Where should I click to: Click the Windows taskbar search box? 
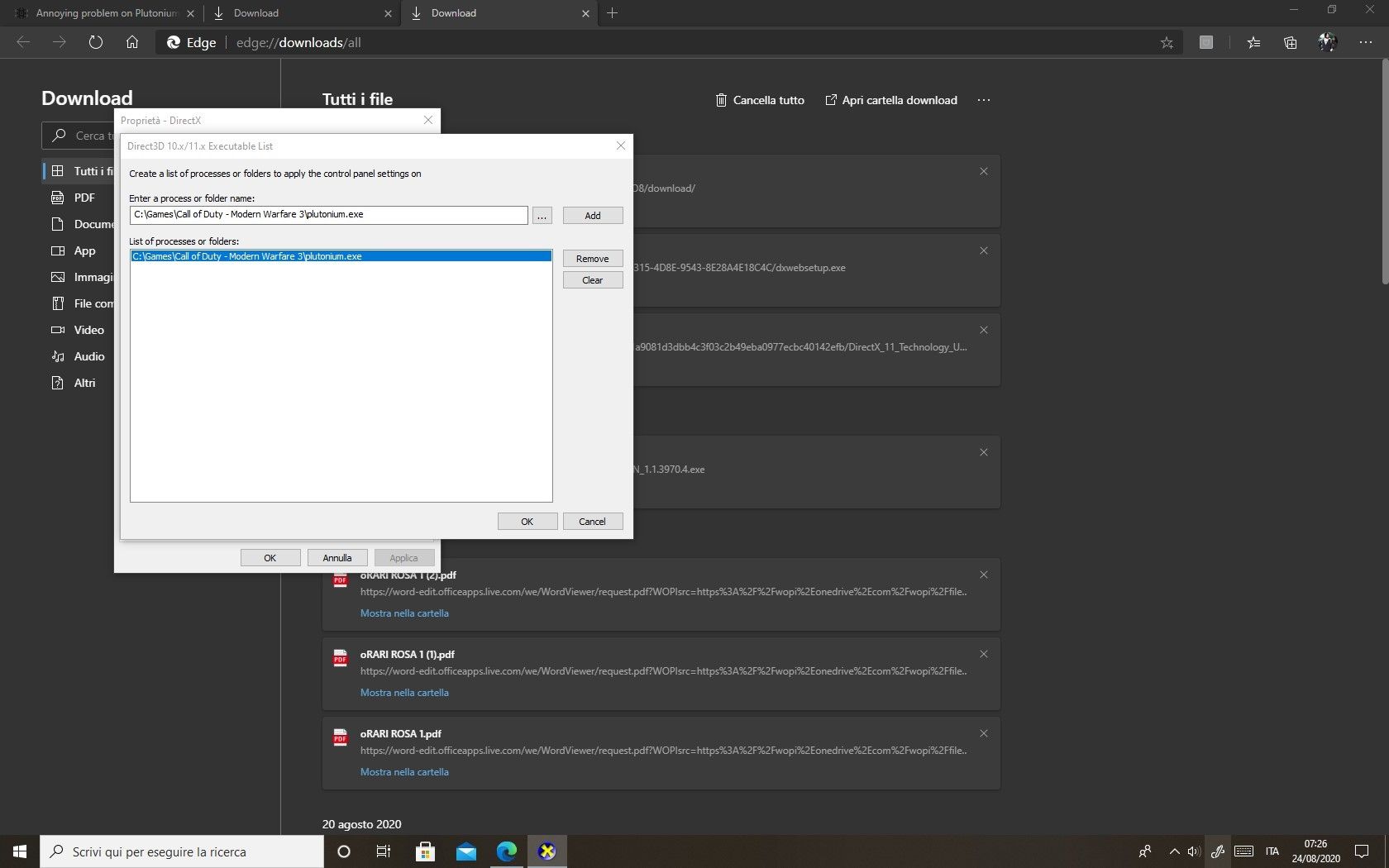pos(182,851)
